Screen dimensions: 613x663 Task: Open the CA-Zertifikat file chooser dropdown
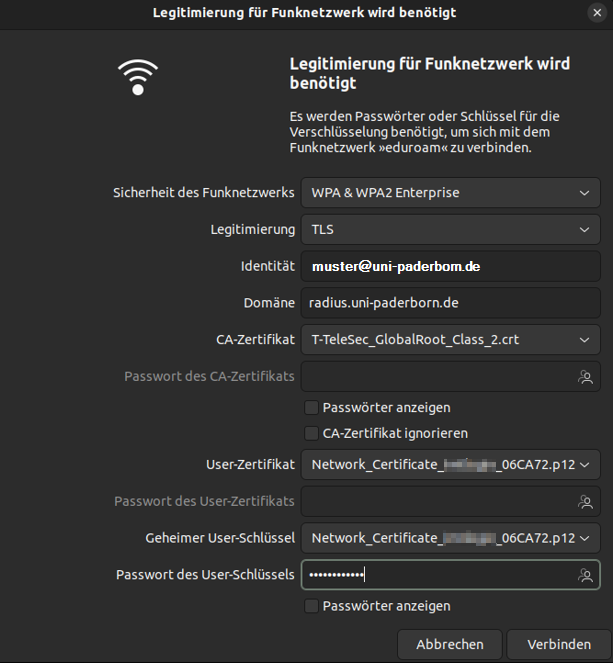pyautogui.click(x=450, y=340)
